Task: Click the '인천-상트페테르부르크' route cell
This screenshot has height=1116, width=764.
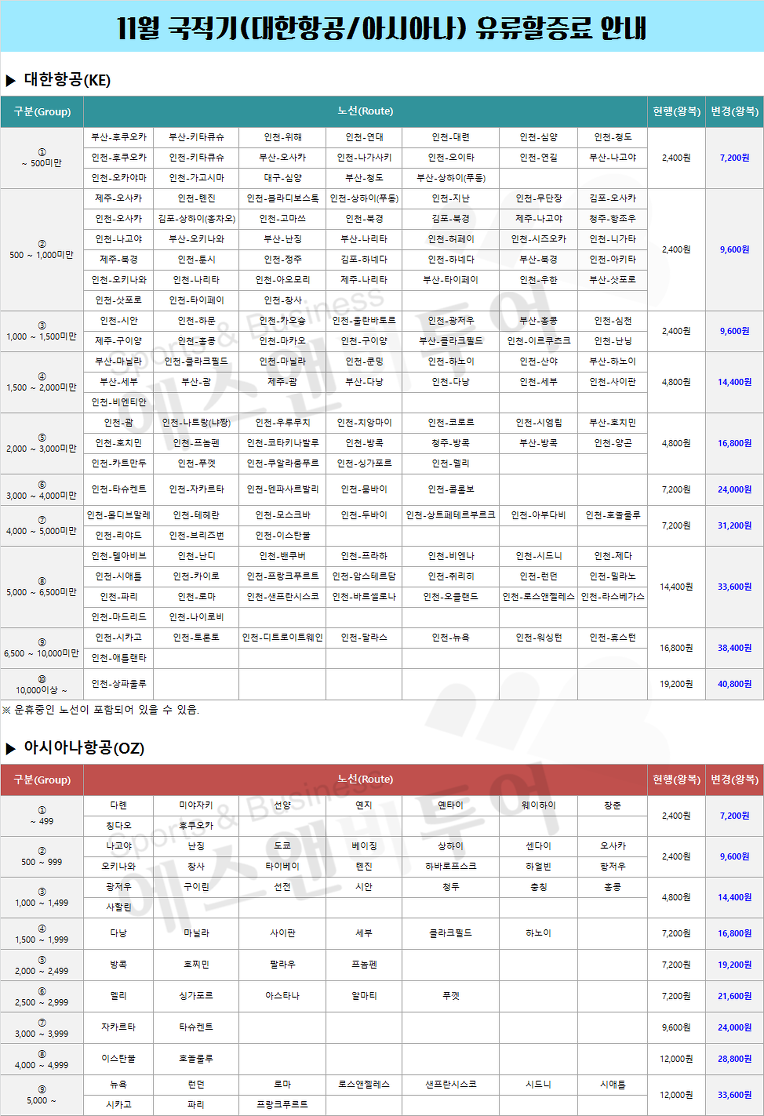Action: tap(451, 515)
